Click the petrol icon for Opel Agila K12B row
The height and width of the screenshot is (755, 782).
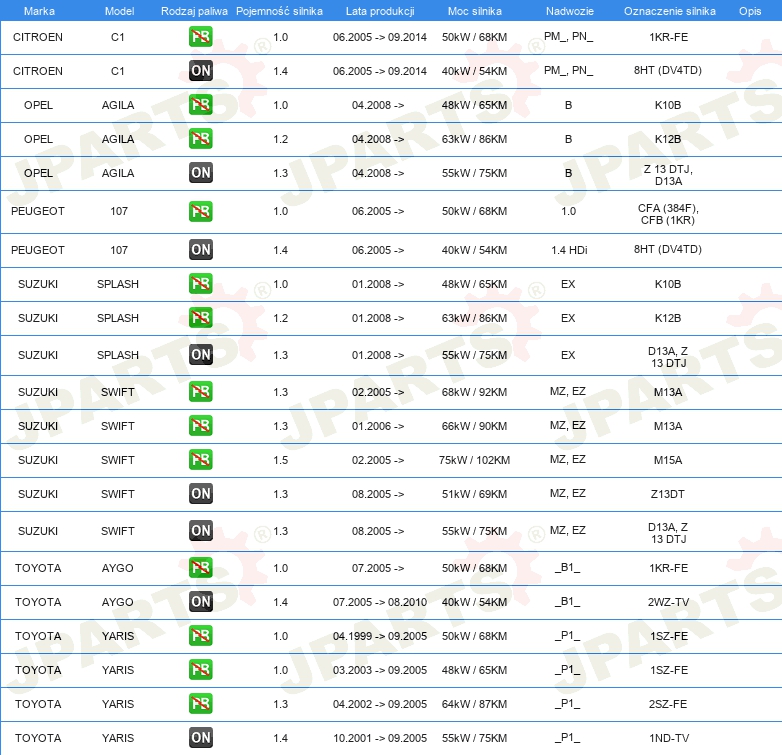pyautogui.click(x=200, y=139)
